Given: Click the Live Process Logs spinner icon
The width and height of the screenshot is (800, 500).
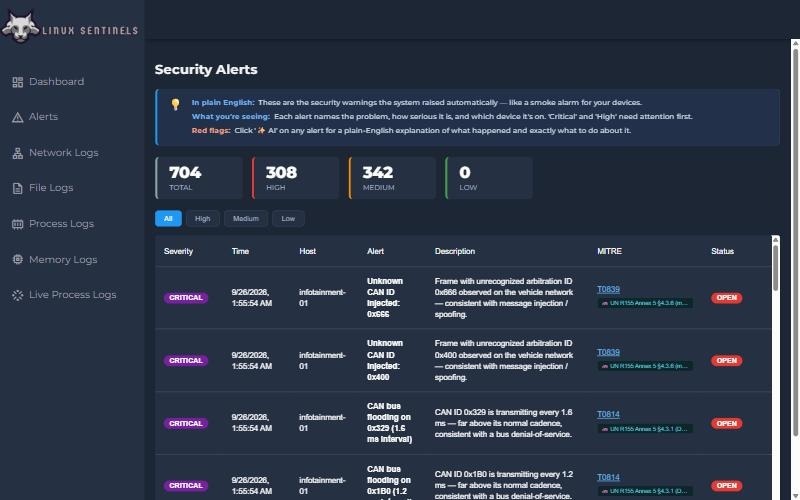Looking at the screenshot, I should coord(18,295).
